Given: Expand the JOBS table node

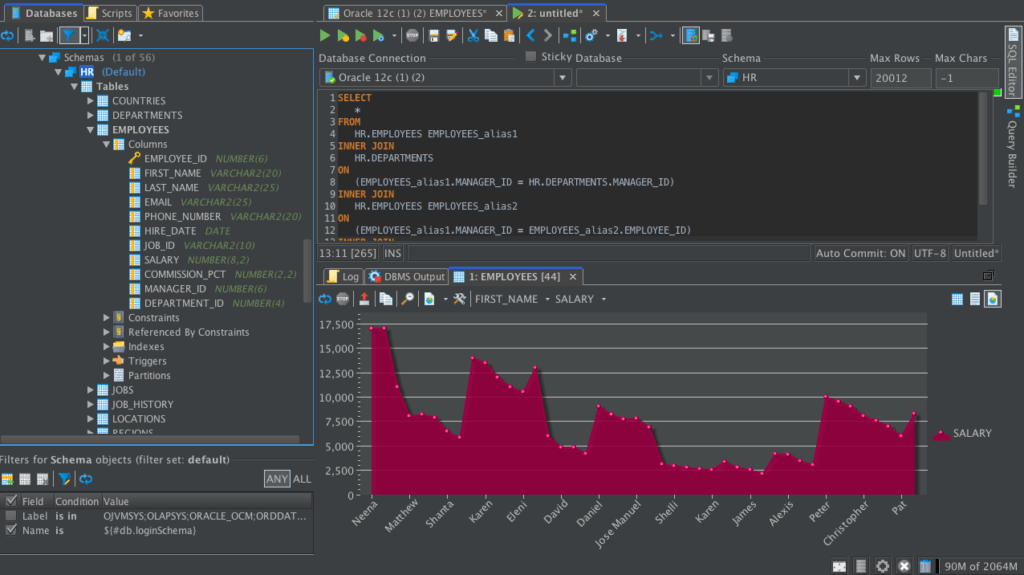Looking at the screenshot, I should [x=90, y=390].
